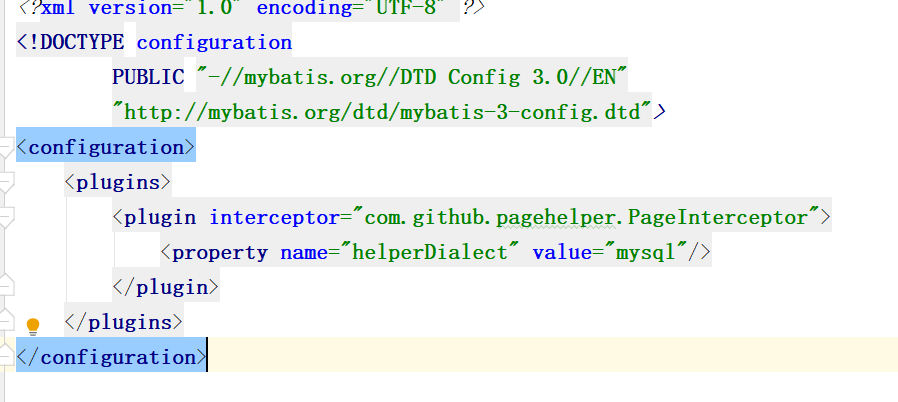Click the mybatis-3-config.dtd URL string
898x402 pixels.
382,112
